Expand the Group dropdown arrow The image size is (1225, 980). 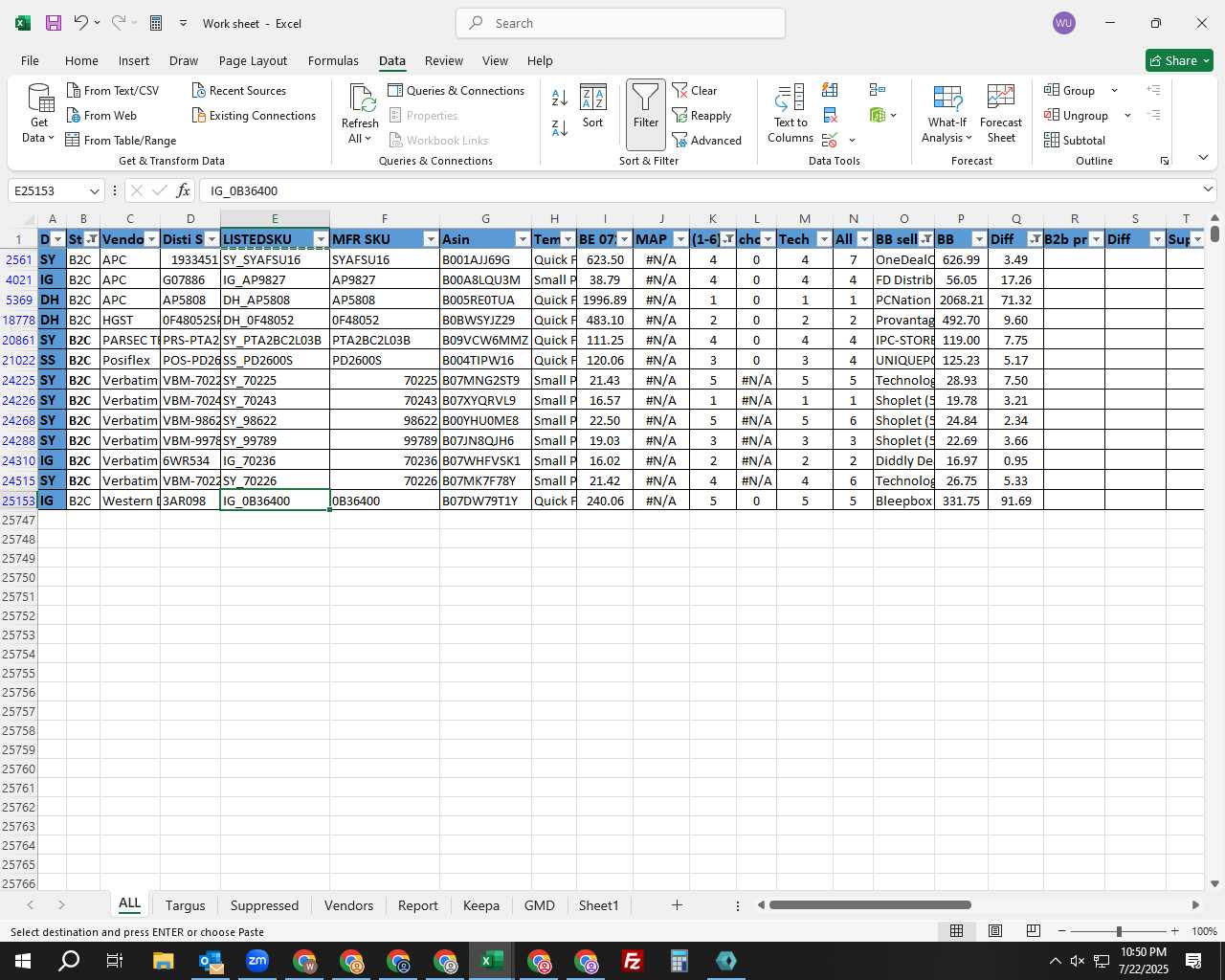[1114, 90]
